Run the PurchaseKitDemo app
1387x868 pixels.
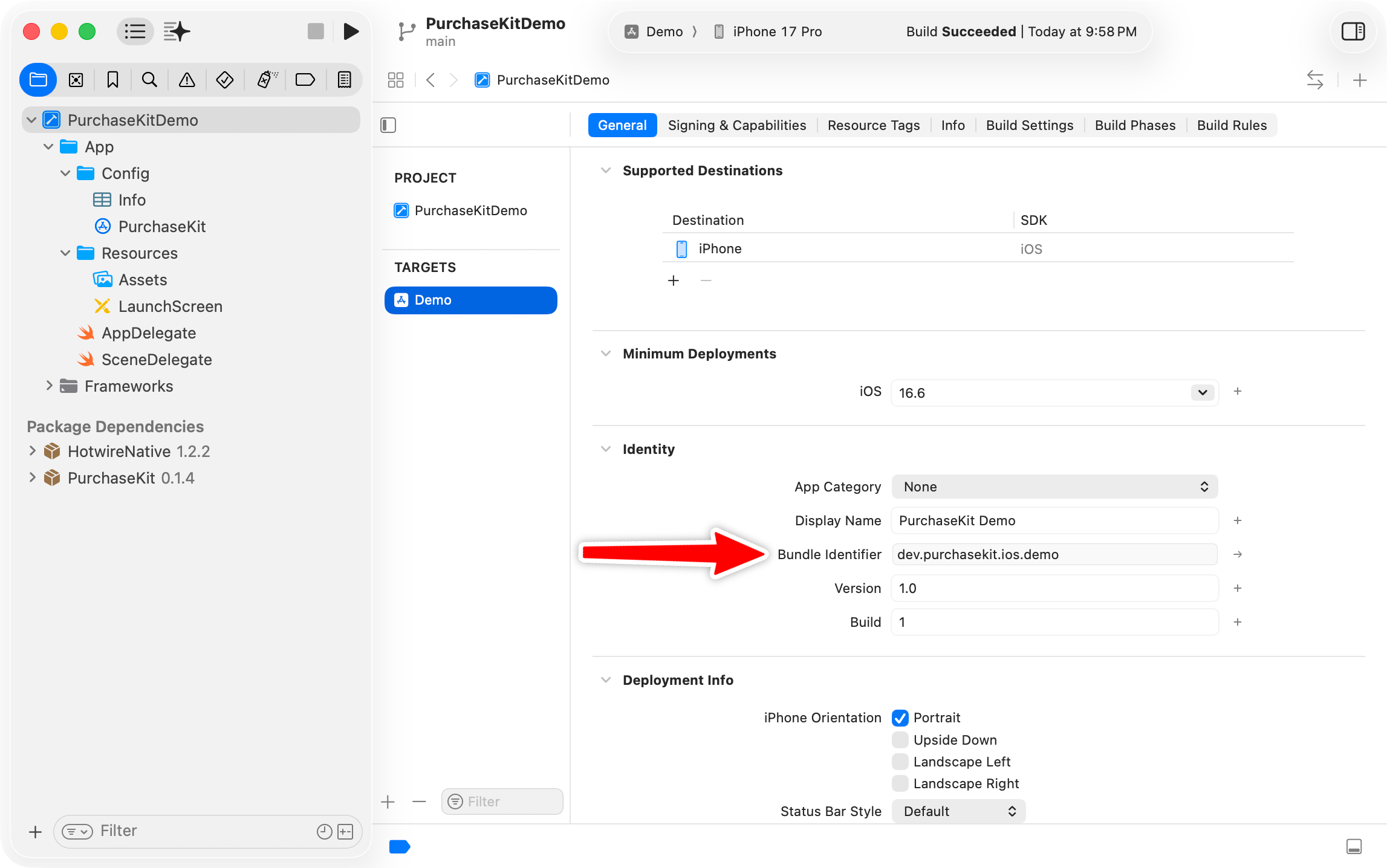(351, 31)
